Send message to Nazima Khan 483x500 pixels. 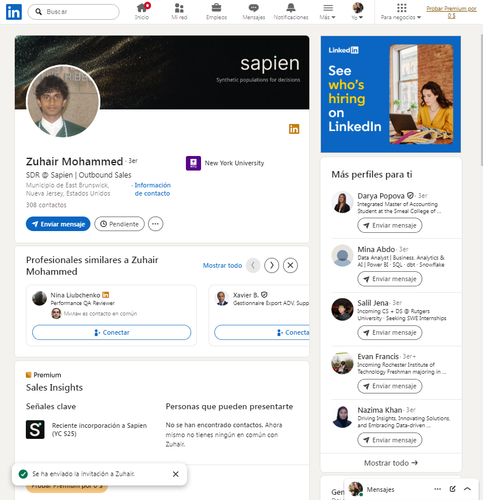point(390,440)
